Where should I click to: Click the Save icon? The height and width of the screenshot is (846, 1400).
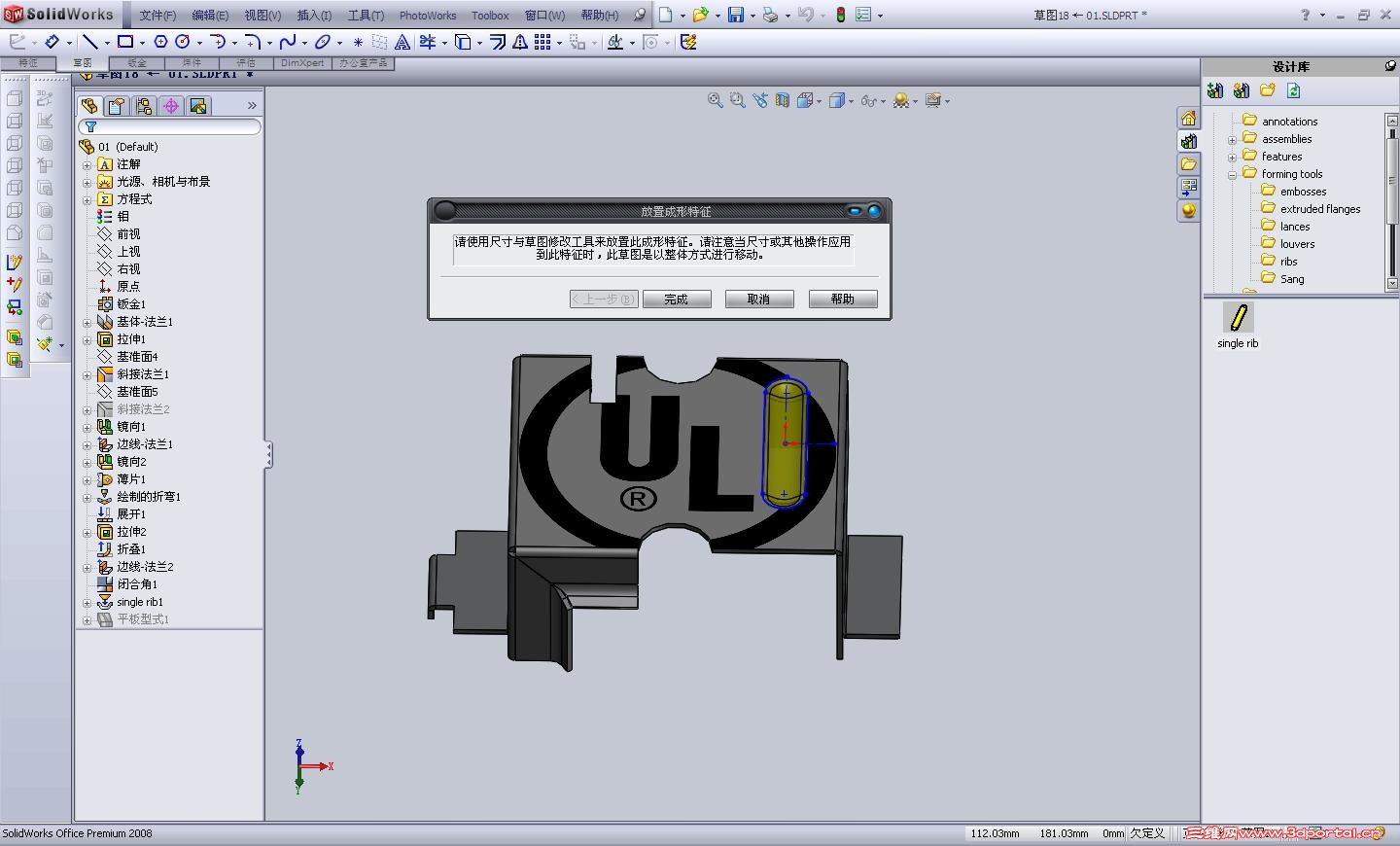click(736, 15)
